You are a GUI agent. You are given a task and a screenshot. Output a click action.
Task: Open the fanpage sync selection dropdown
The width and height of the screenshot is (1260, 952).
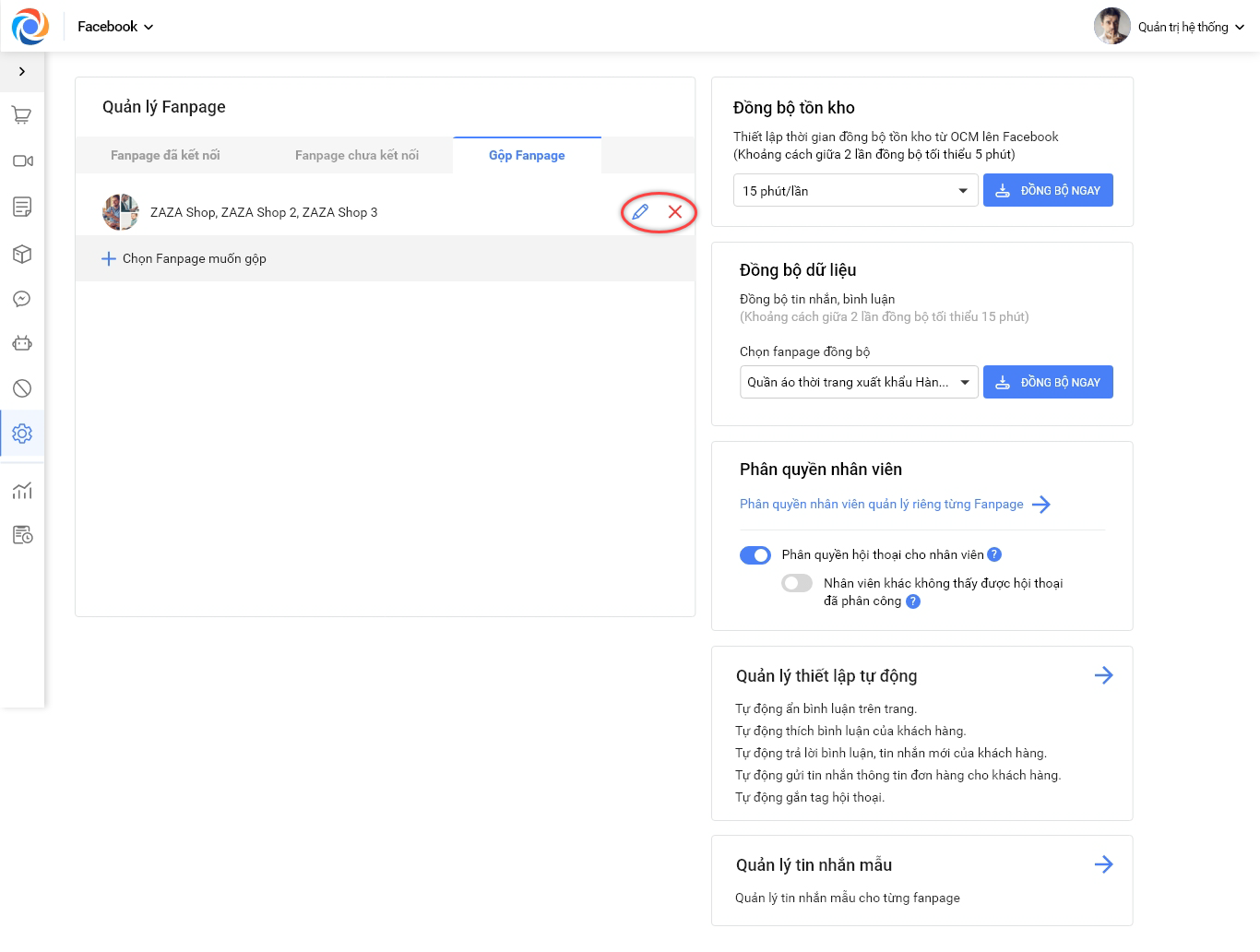(x=858, y=382)
